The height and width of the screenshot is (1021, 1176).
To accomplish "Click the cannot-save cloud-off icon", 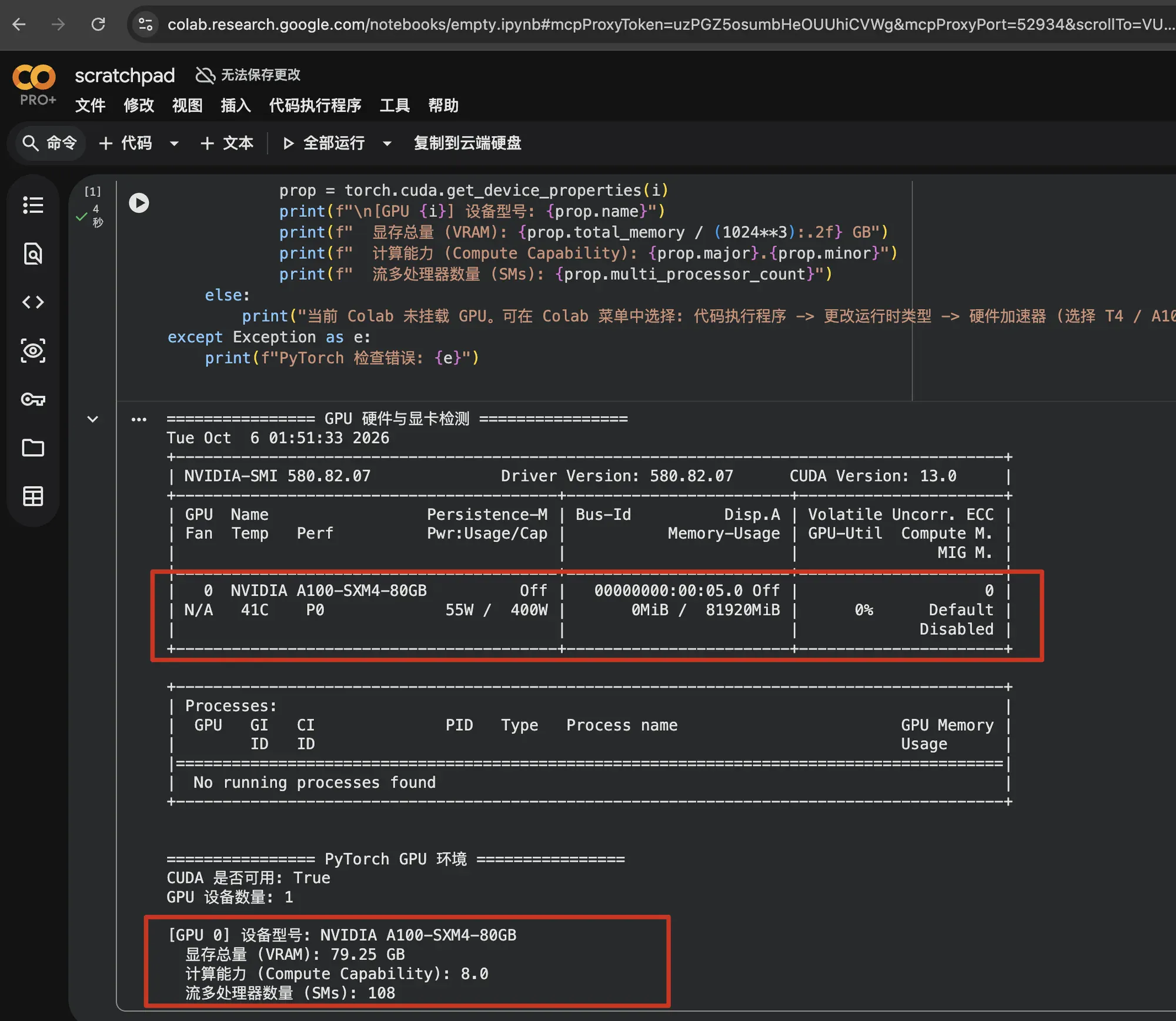I will click(x=205, y=75).
